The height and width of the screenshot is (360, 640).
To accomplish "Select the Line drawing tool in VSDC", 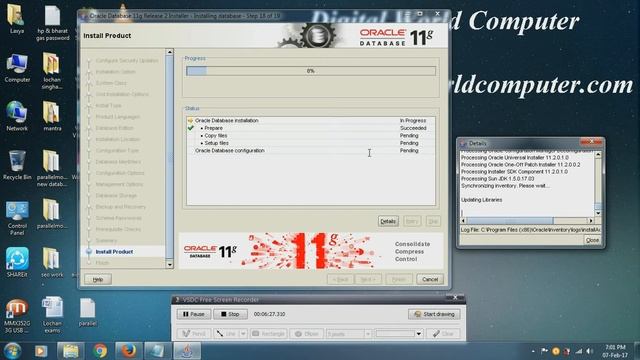I will click(226, 333).
